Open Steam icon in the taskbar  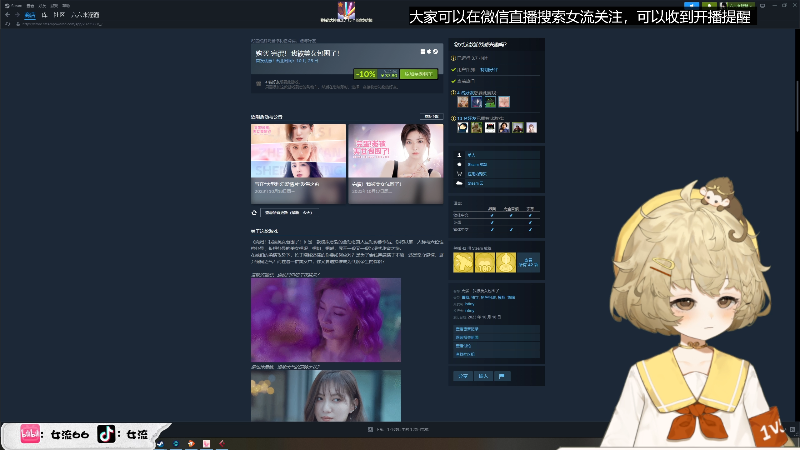160,443
